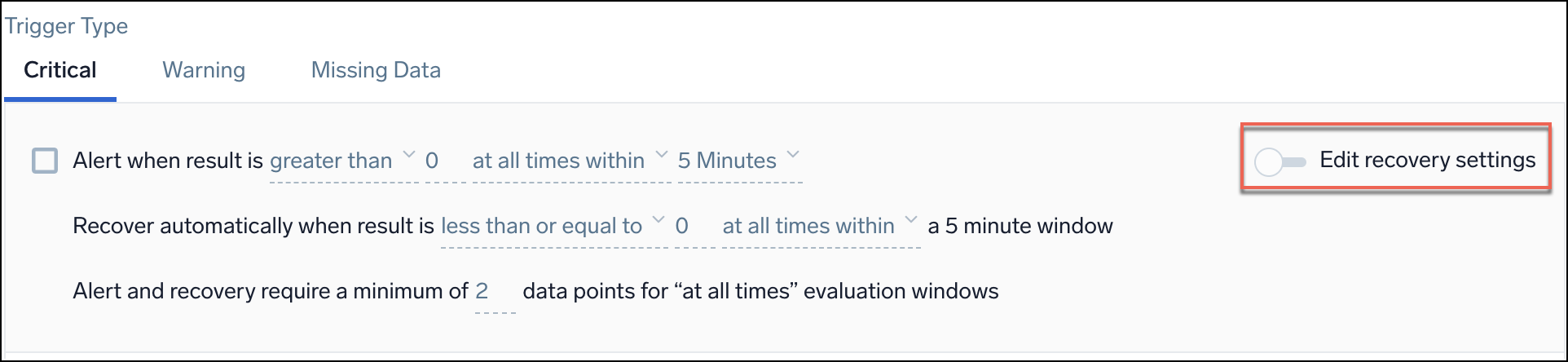This screenshot has width=1568, height=362.
Task: Click the chevron after recovery "at all times within"
Action: [x=911, y=220]
